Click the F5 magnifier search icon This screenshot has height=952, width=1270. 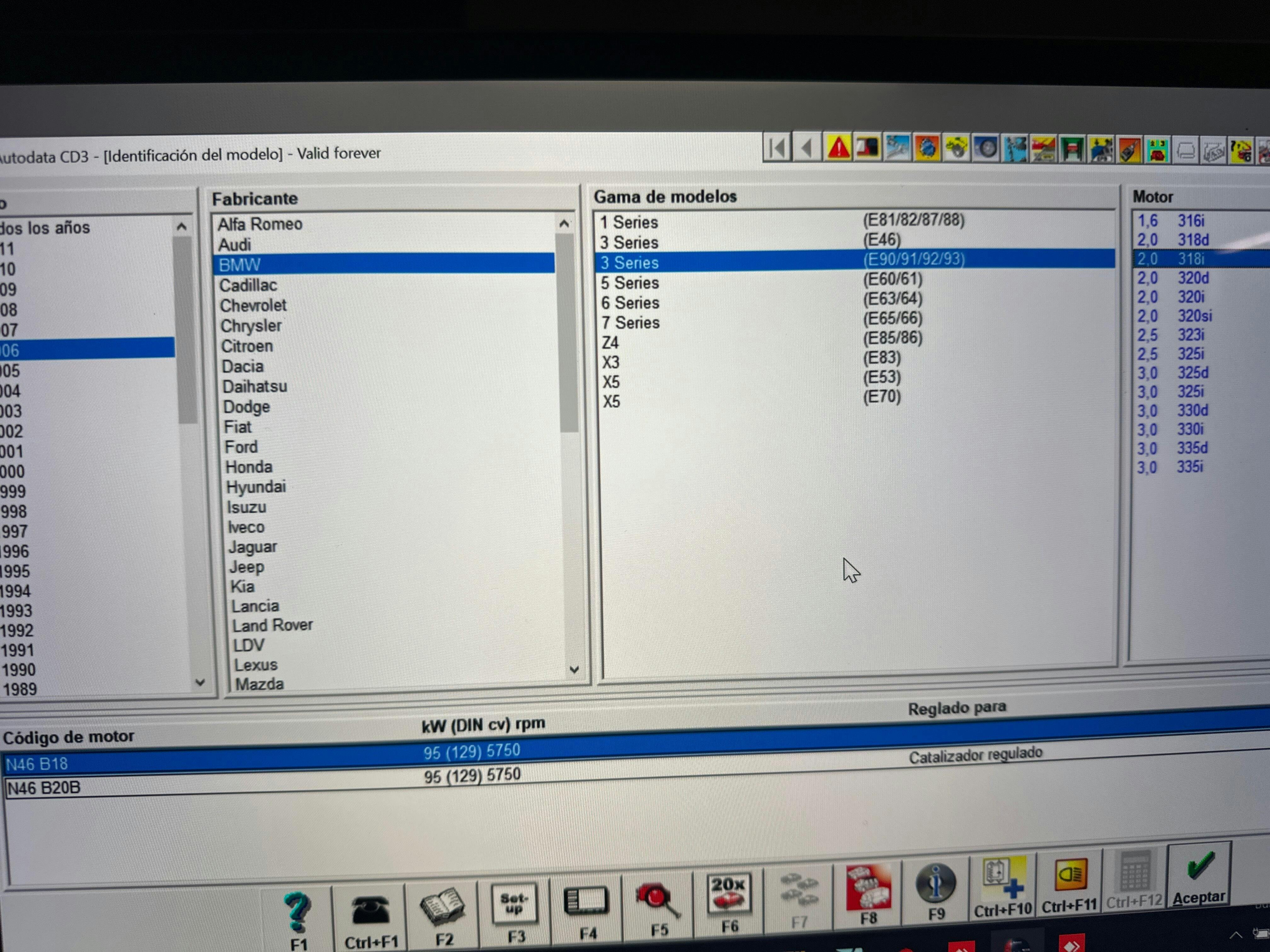[x=658, y=902]
